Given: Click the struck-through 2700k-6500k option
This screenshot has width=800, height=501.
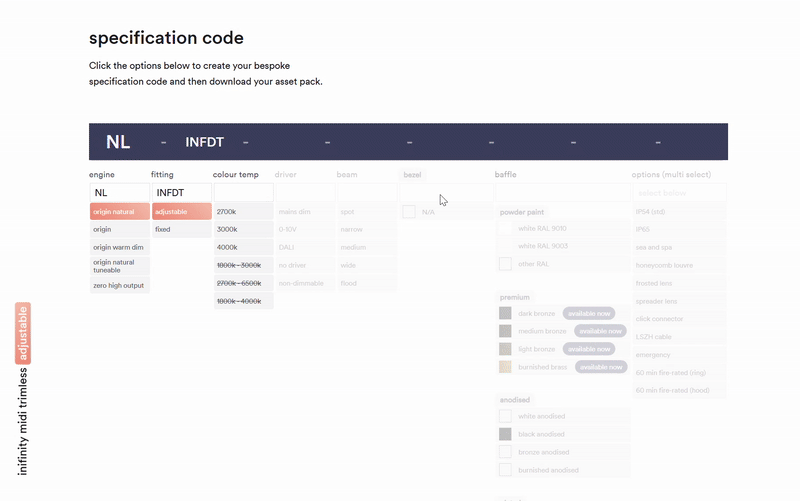Looking at the screenshot, I should click(x=243, y=283).
